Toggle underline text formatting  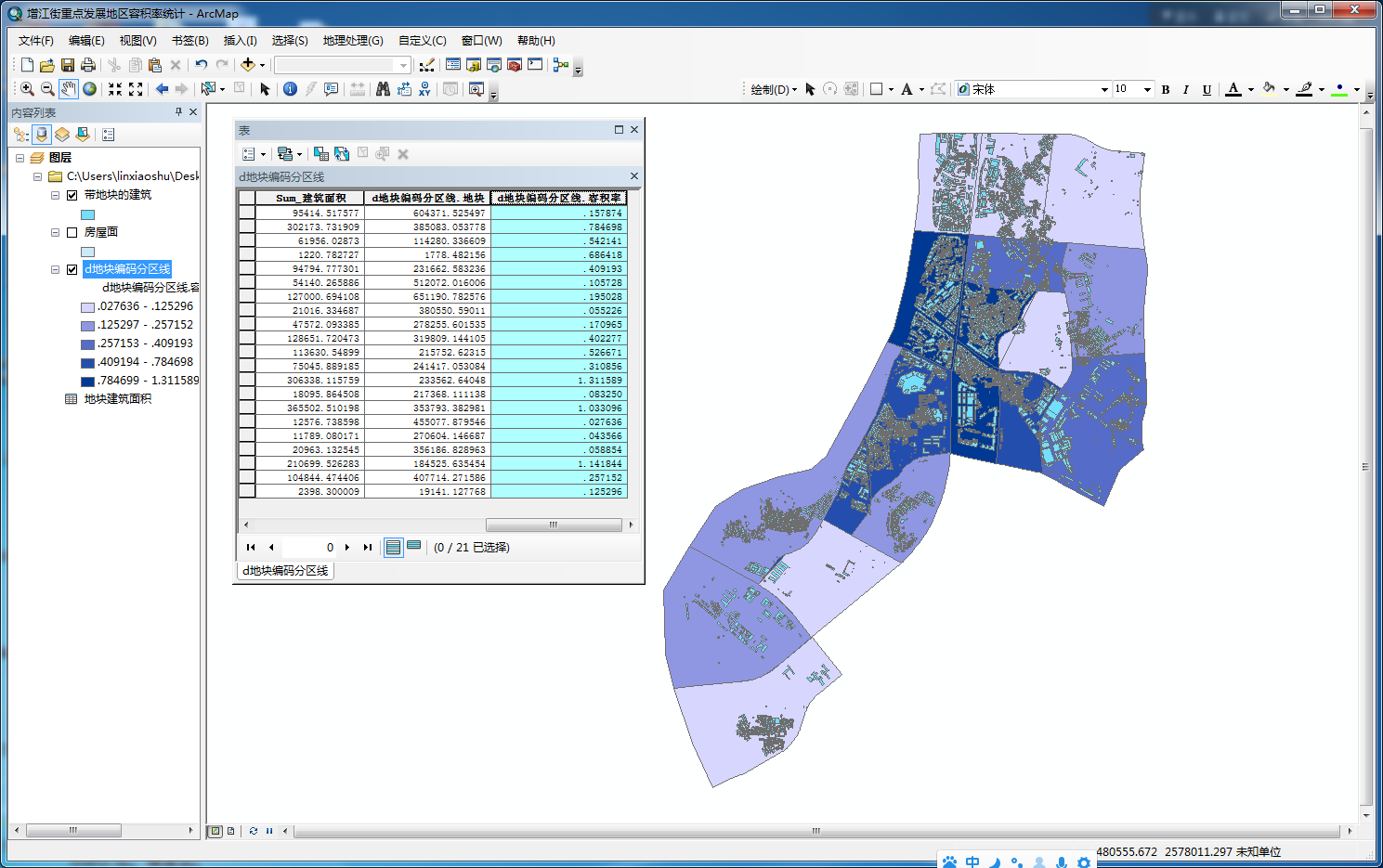pyautogui.click(x=1207, y=90)
